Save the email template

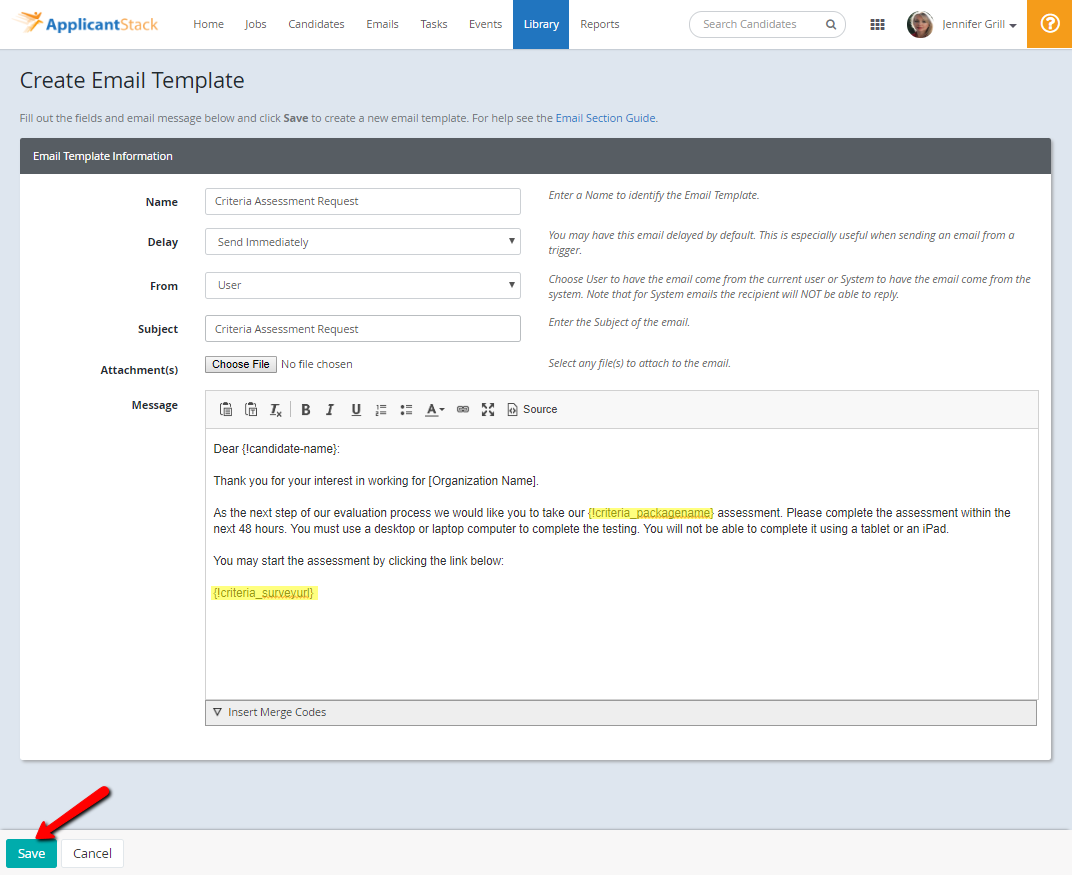[31, 853]
